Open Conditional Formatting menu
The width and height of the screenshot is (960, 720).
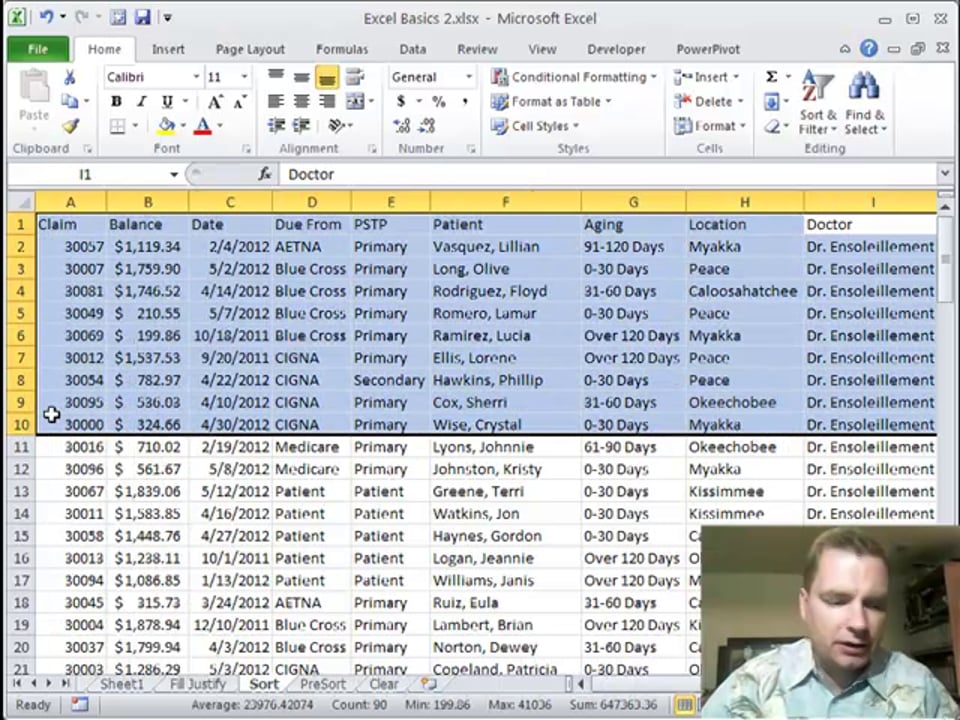point(574,77)
